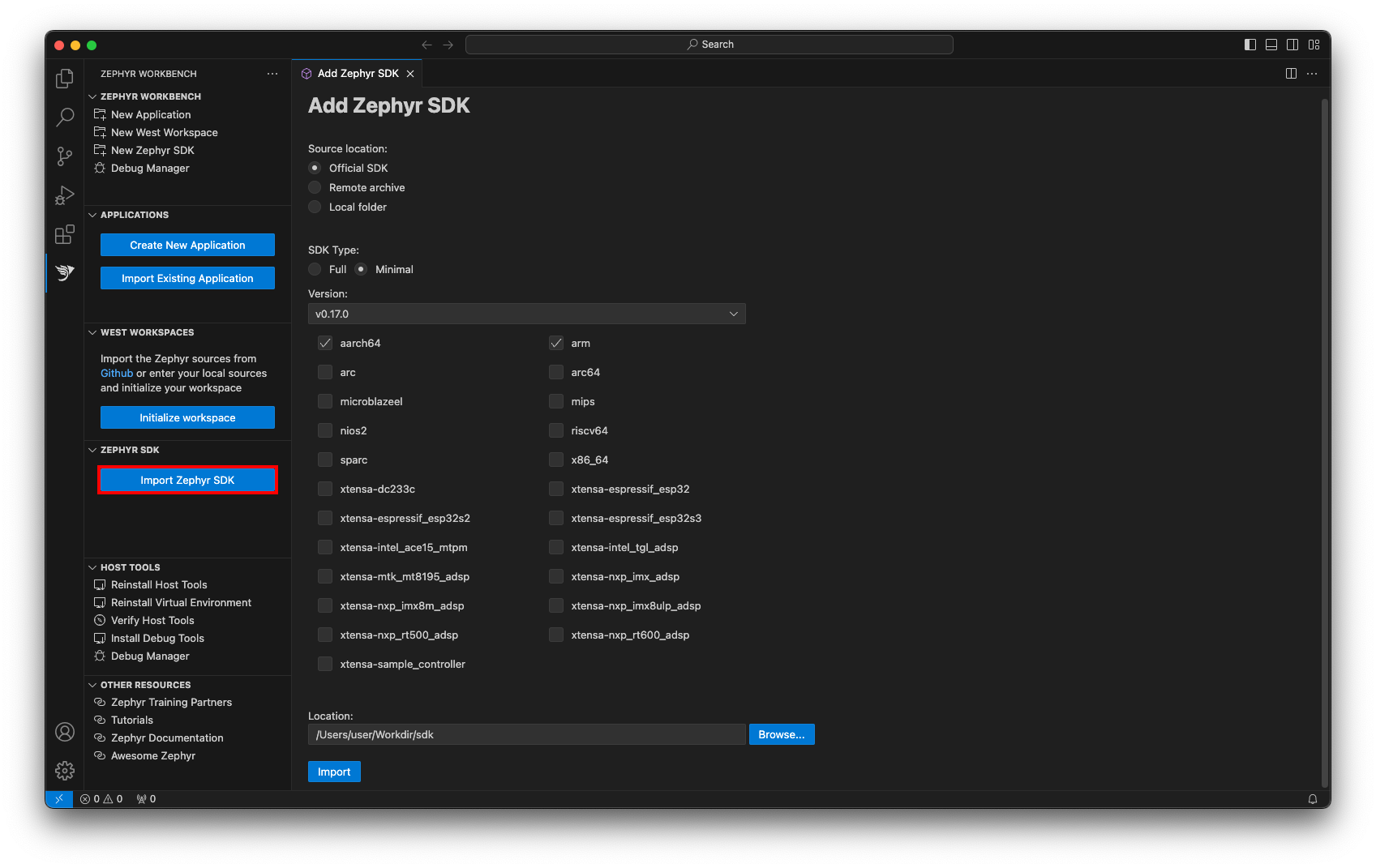Image resolution: width=1376 pixels, height=868 pixels.
Task: Open the Zephyr Workbench more actions menu
Action: 272,73
